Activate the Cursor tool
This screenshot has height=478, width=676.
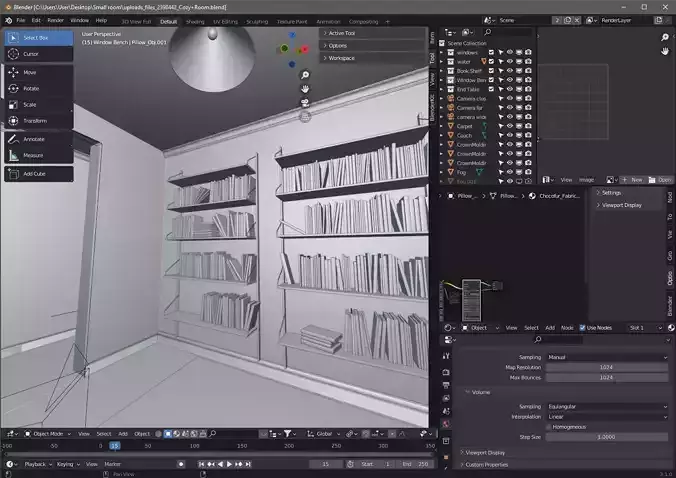pos(39,54)
